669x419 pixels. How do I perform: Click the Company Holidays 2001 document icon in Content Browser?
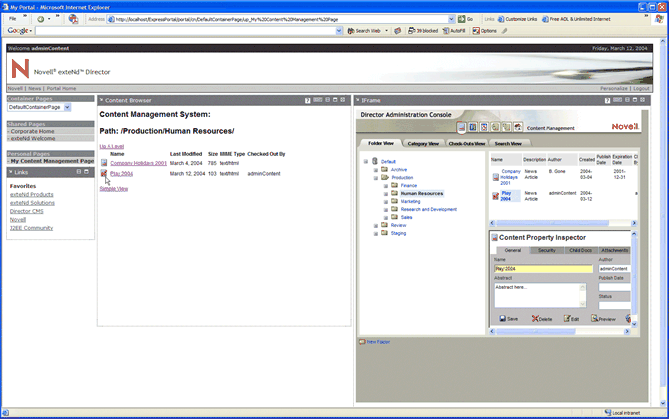(104, 163)
